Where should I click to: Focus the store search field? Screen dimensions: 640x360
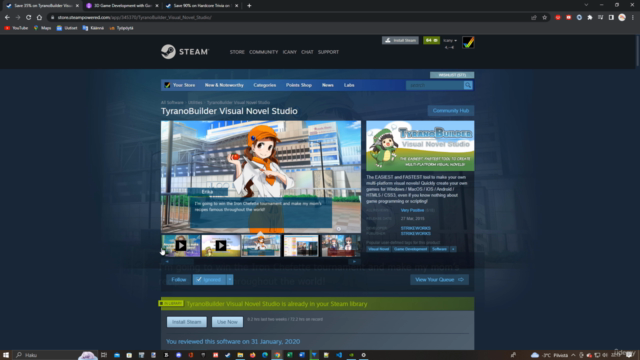(x=435, y=85)
